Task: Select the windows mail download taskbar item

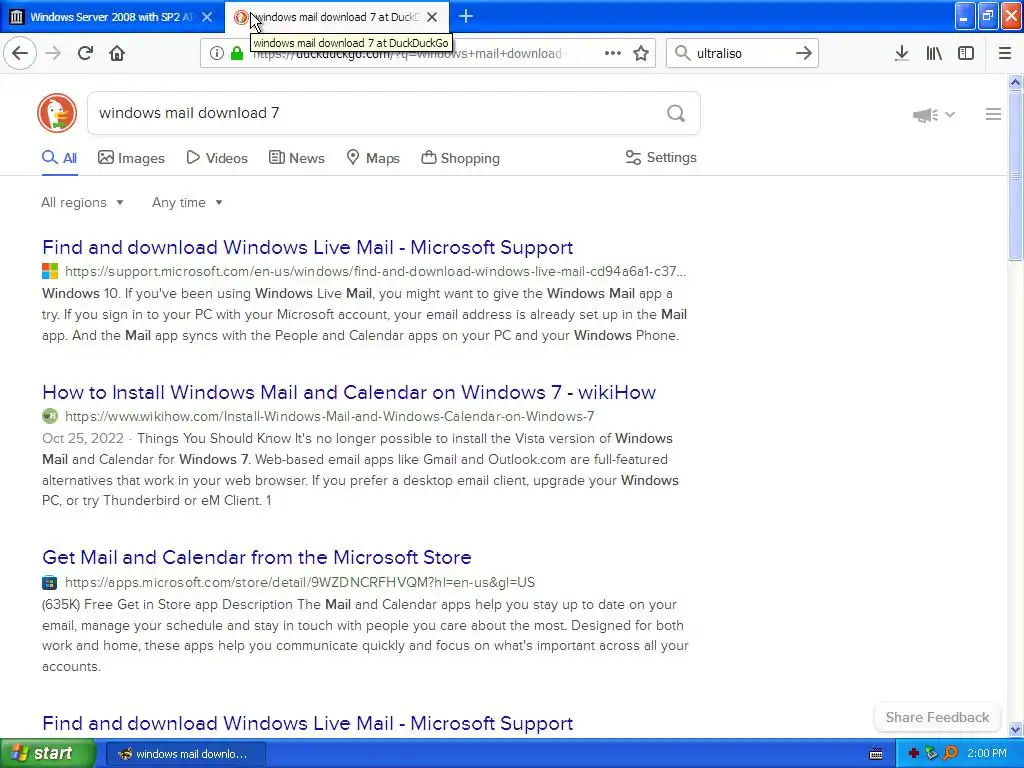Action: point(185,754)
